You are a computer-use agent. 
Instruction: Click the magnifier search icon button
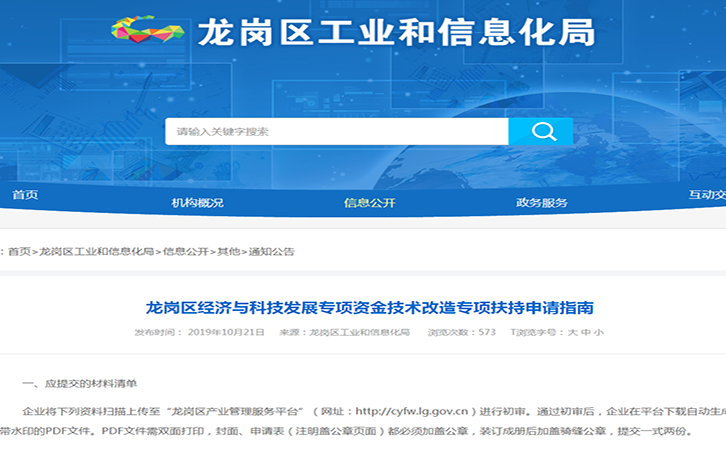(541, 132)
